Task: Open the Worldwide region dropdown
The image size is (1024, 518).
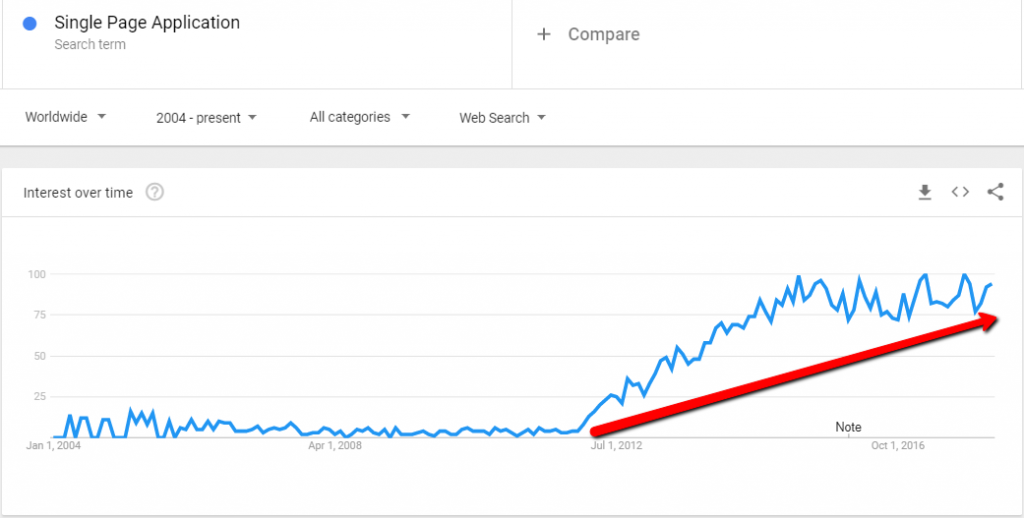Action: (x=65, y=117)
